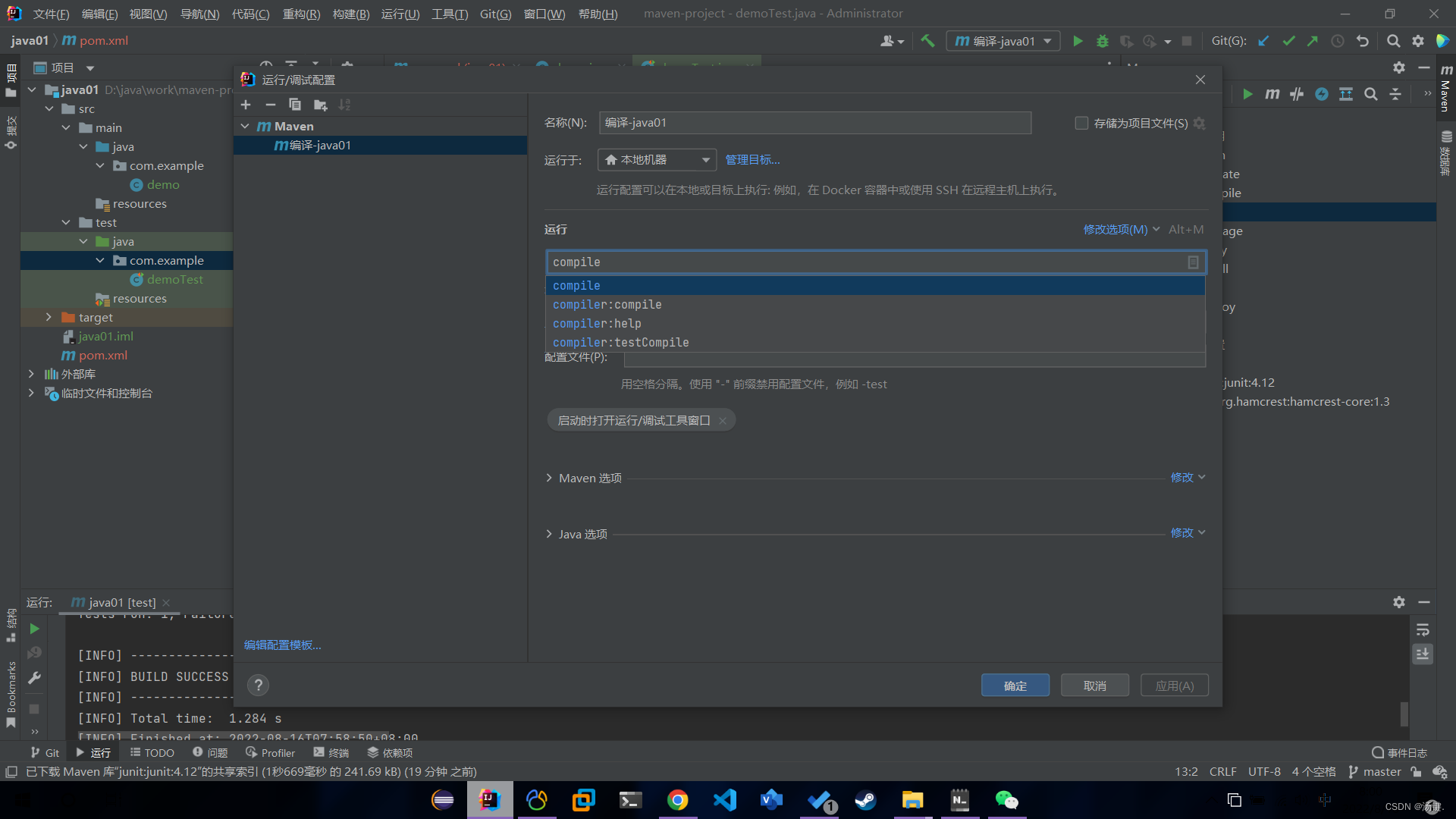Open 构建 menu

point(351,14)
